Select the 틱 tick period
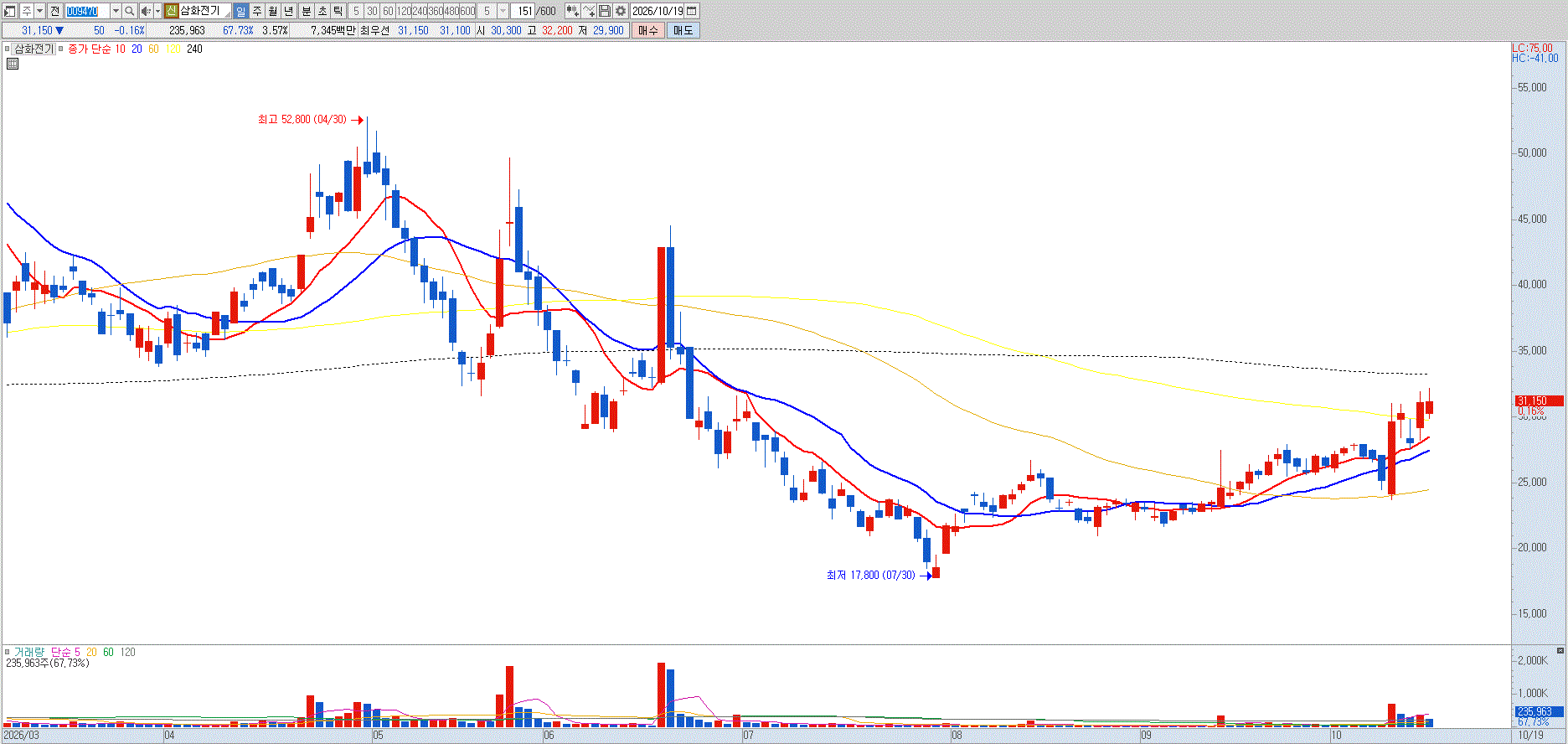The width and height of the screenshot is (1568, 744). (338, 11)
